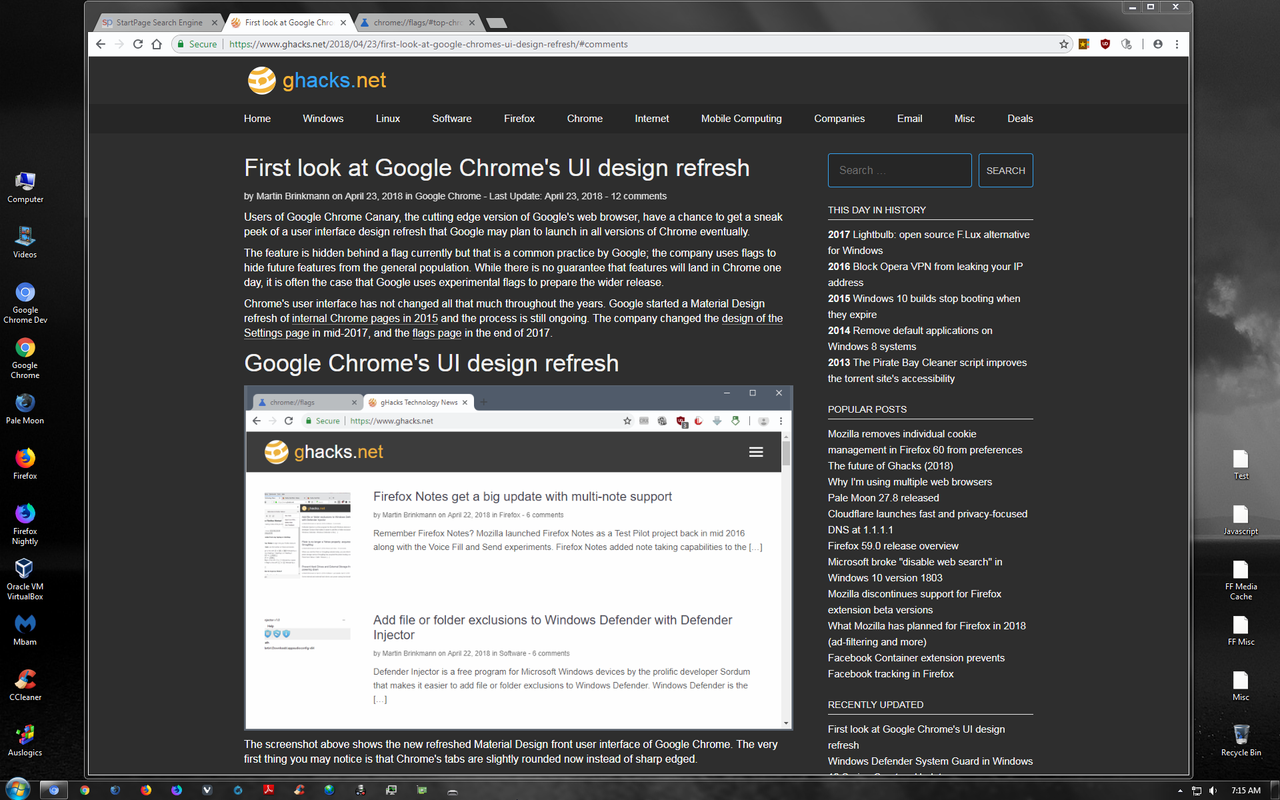Open the Linux navigation item
The image size is (1280, 800).
(x=388, y=118)
